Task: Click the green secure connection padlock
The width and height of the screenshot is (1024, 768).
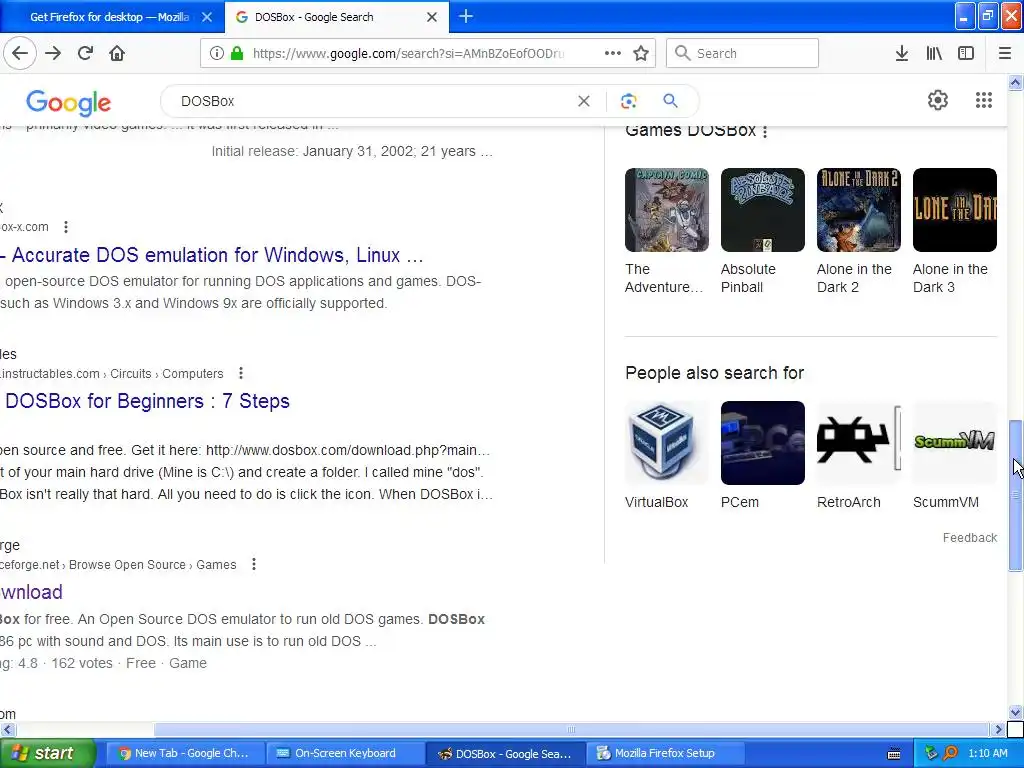Action: click(237, 54)
